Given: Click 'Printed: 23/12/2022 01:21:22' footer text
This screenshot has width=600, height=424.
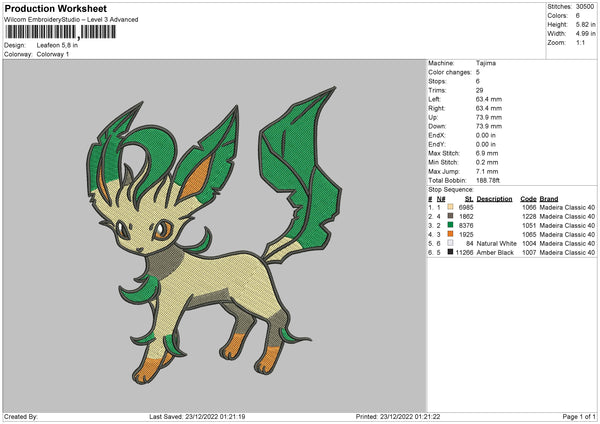Looking at the screenshot, I should (x=398, y=417).
